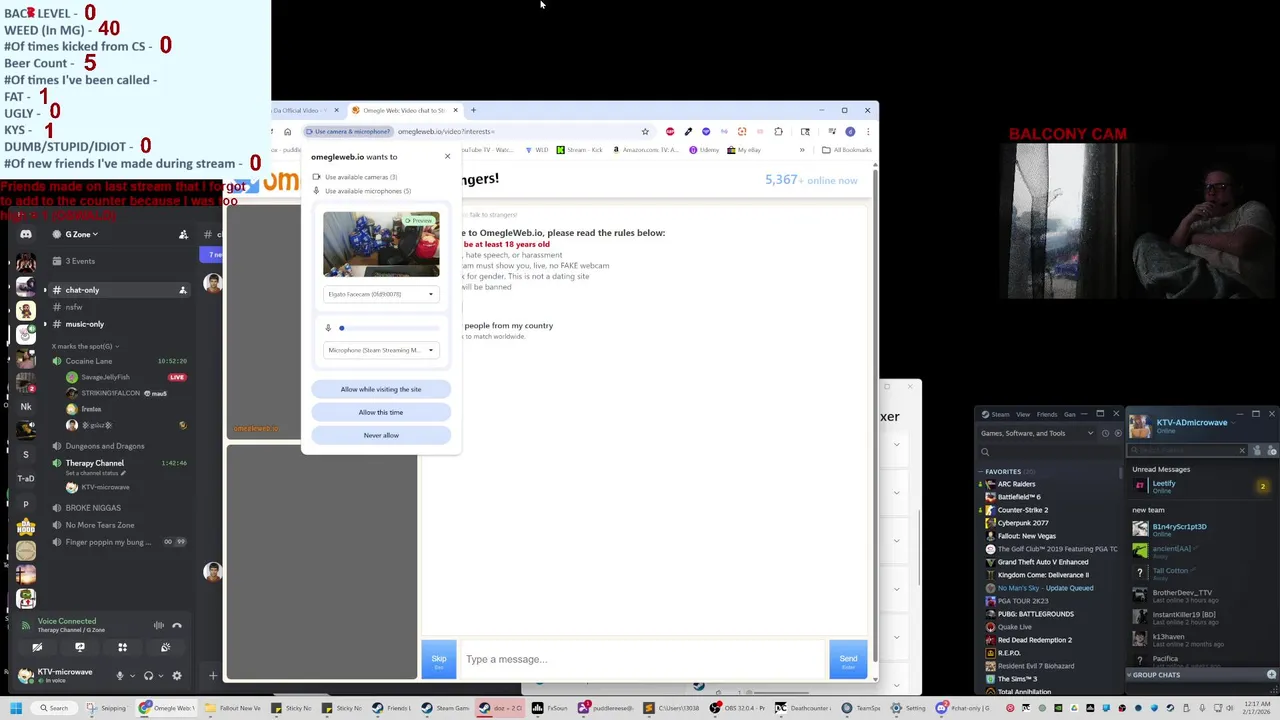Open Discord activities launcher icon
1280x720 pixels.
[122, 647]
